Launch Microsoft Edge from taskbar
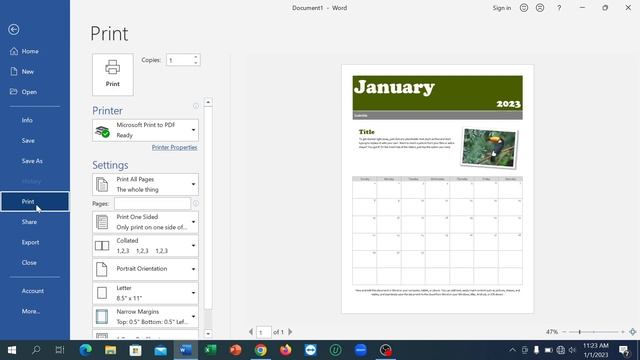640x360 pixels. pyautogui.click(x=86, y=350)
